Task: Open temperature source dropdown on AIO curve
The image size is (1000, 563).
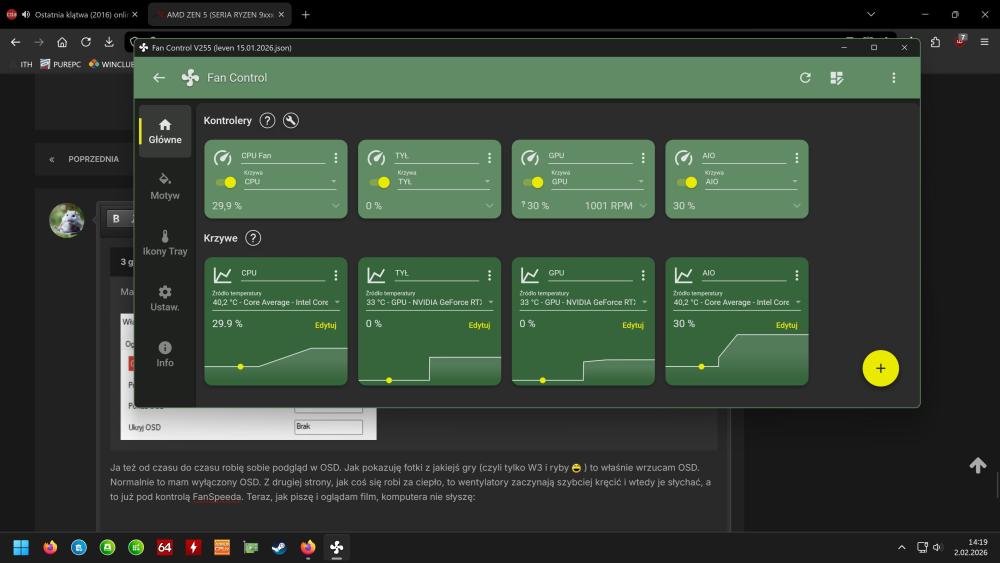Action: (737, 302)
